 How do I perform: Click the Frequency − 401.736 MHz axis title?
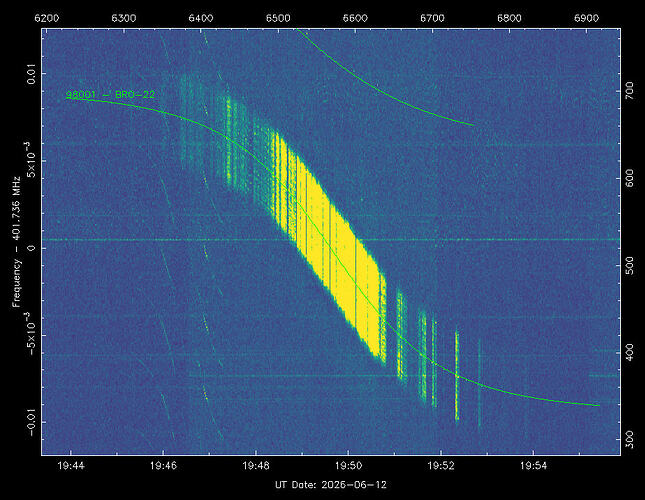point(16,242)
